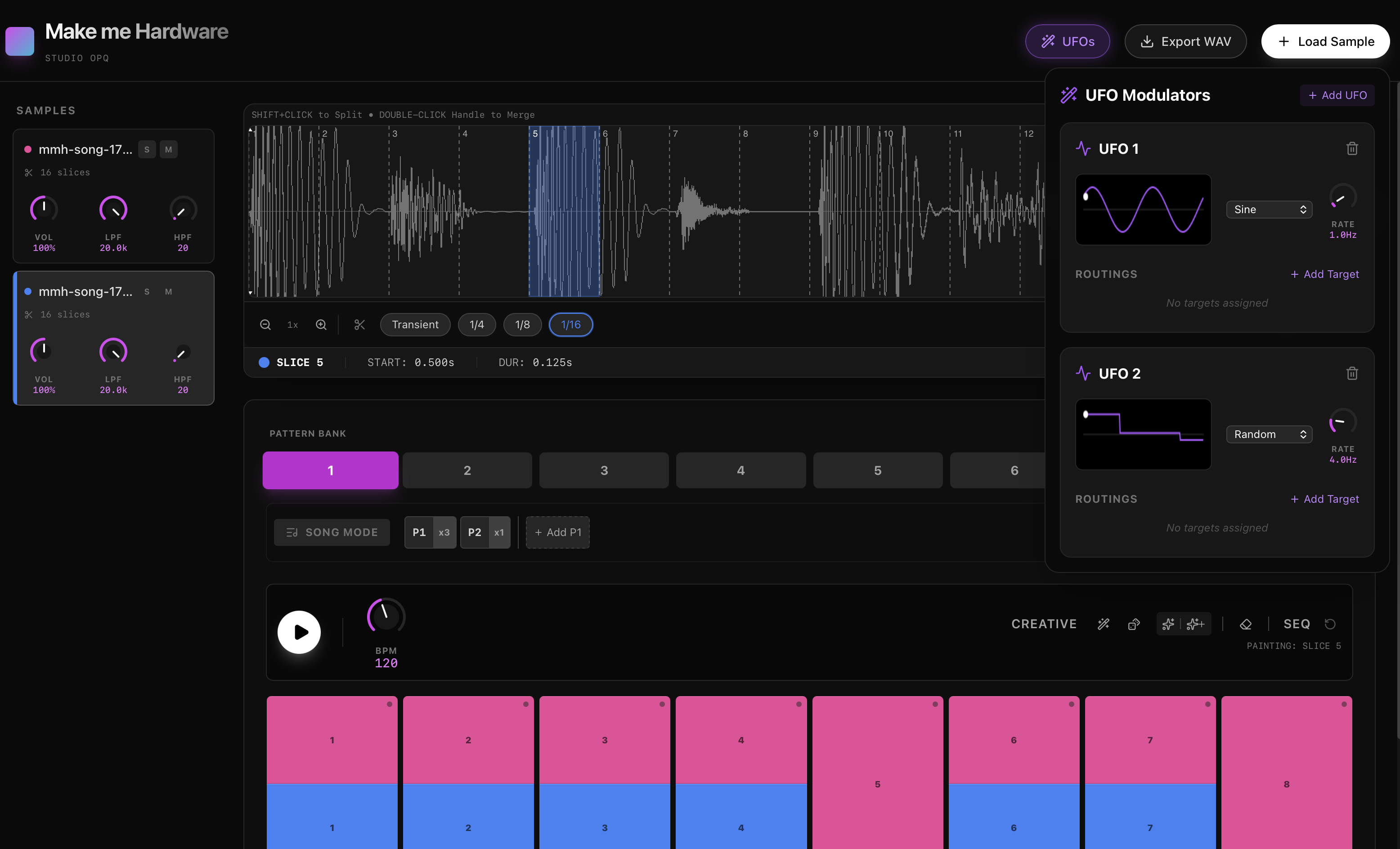Image resolution: width=1400 pixels, height=849 pixels.
Task: Click the Add UFO button
Action: click(x=1337, y=95)
